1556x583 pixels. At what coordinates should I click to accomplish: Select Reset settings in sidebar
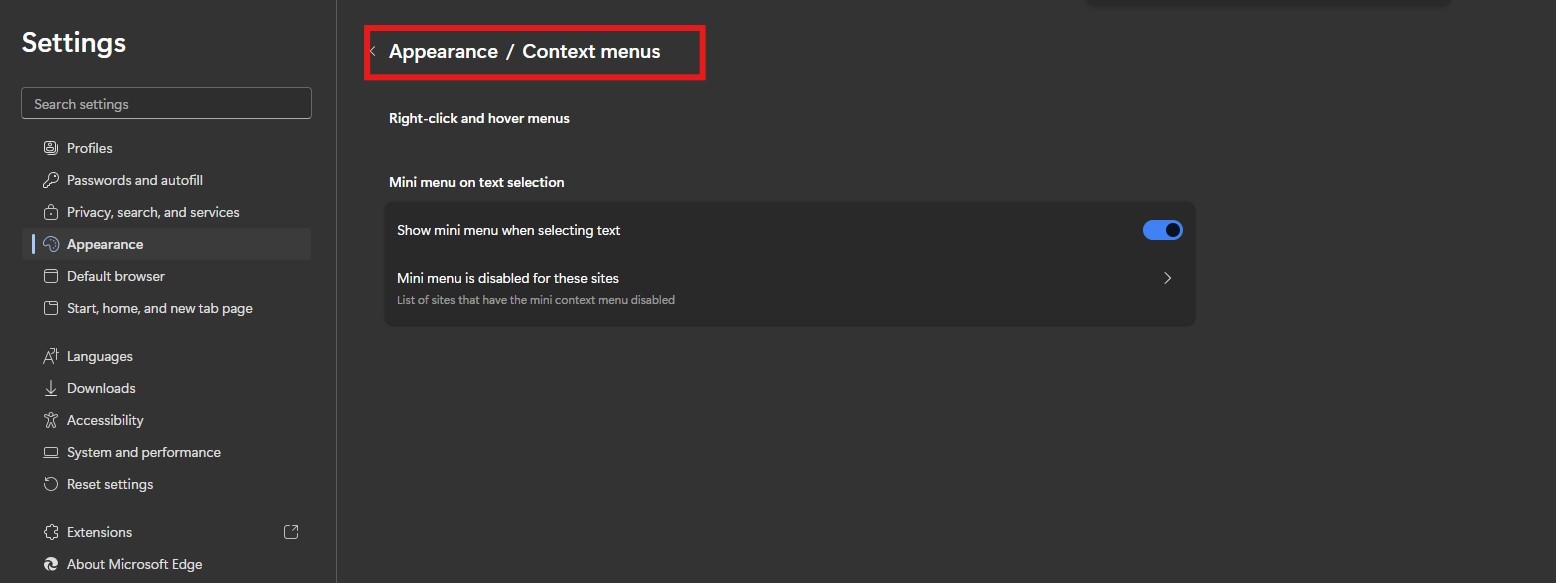click(x=110, y=484)
